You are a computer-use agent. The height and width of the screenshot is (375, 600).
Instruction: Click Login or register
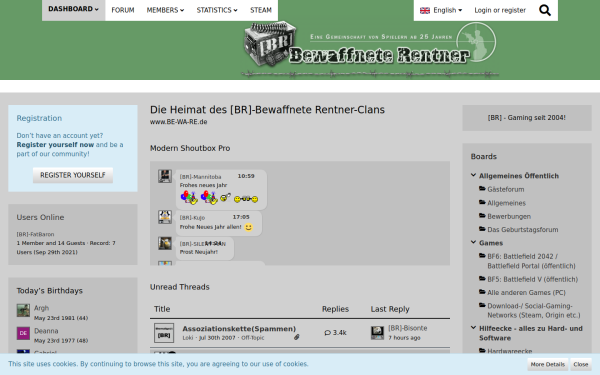click(500, 10)
